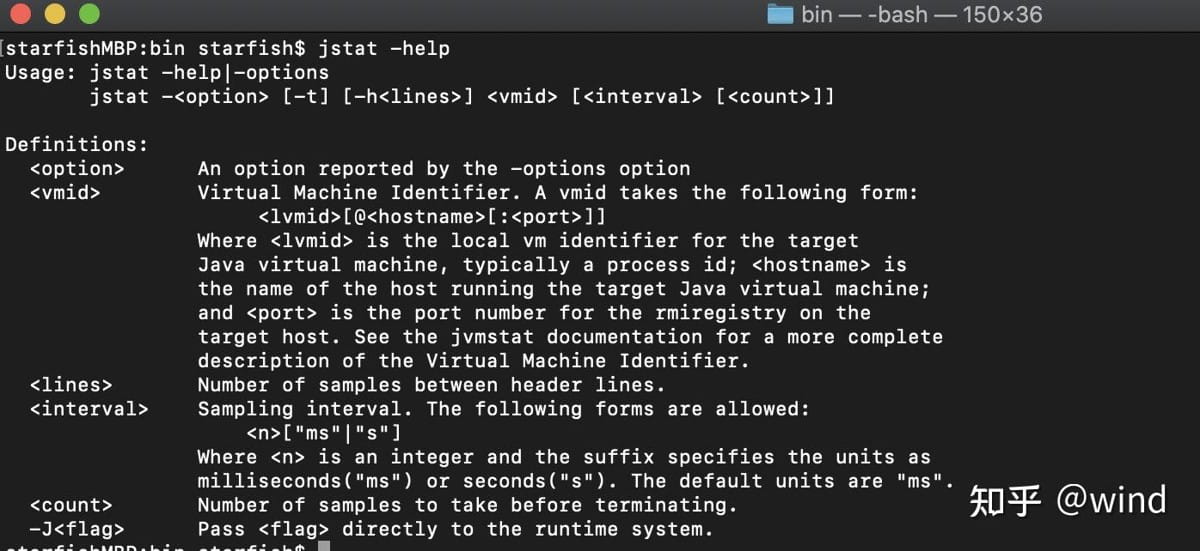Click the "<lvmid>[@<hostname>[:<port>]]" format text
The image size is (1200, 551).
432,216
